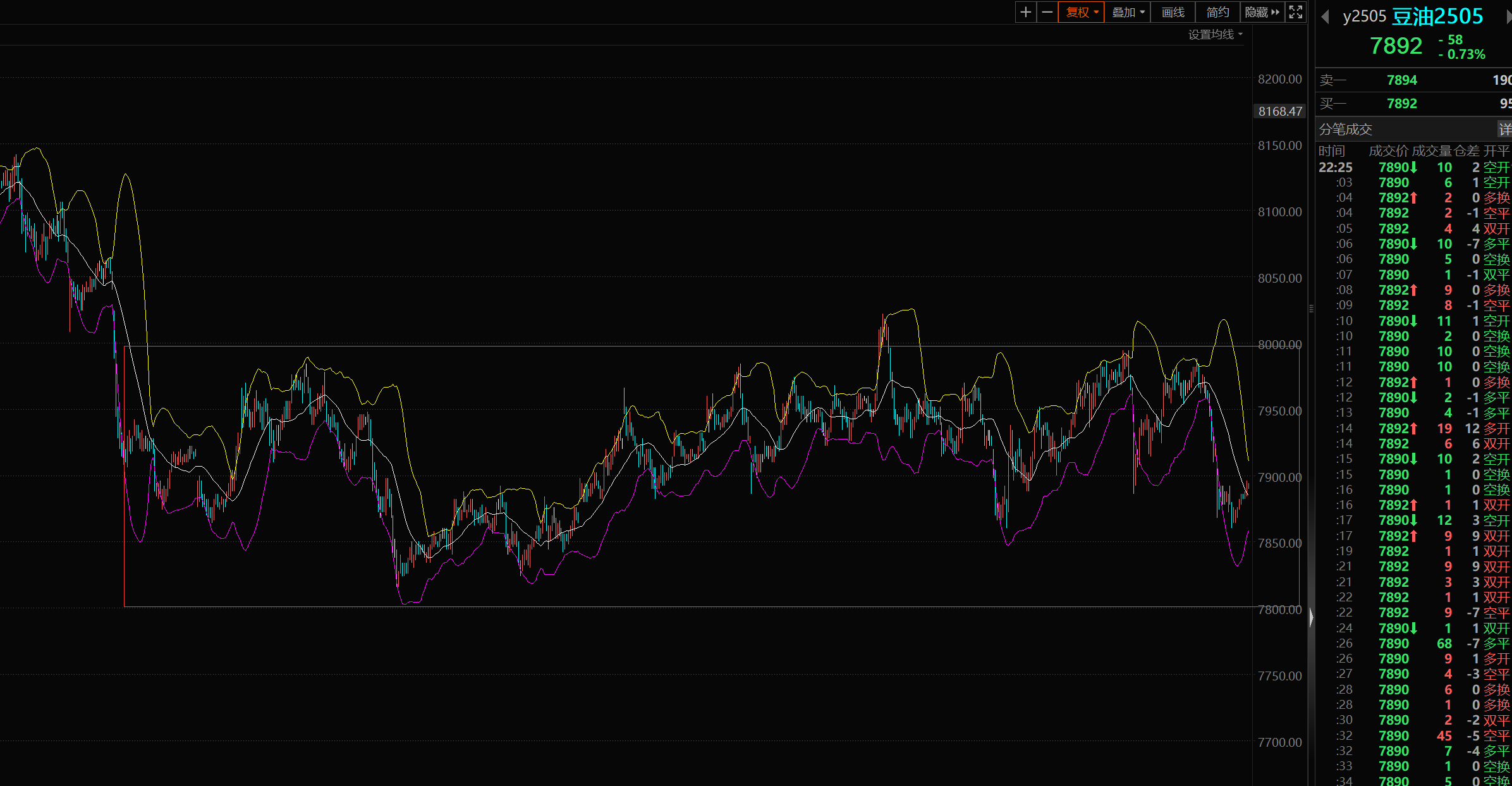The height and width of the screenshot is (786, 1512).
Task: Open the 复权 dropdown
Action: pos(1082,12)
